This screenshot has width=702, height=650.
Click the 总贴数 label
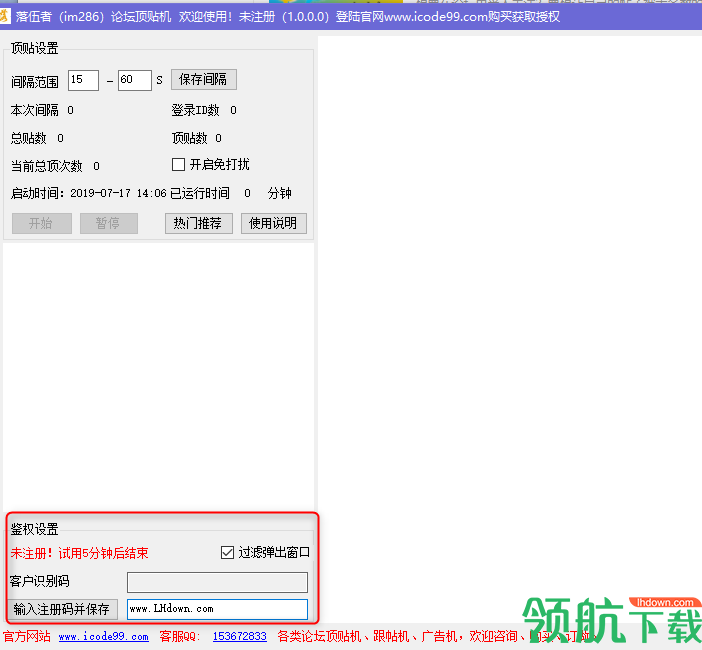coord(29,138)
